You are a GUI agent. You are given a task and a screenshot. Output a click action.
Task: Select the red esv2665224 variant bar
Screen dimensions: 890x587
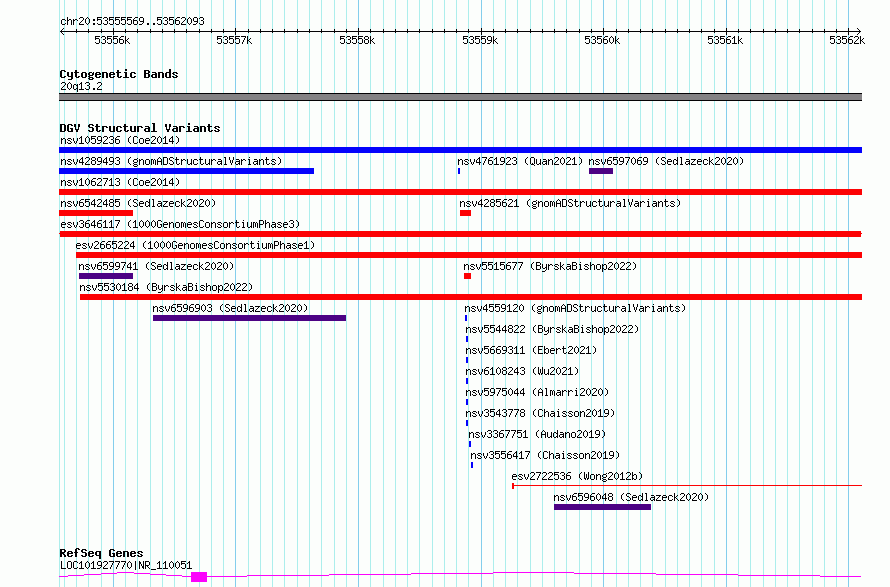[469, 255]
